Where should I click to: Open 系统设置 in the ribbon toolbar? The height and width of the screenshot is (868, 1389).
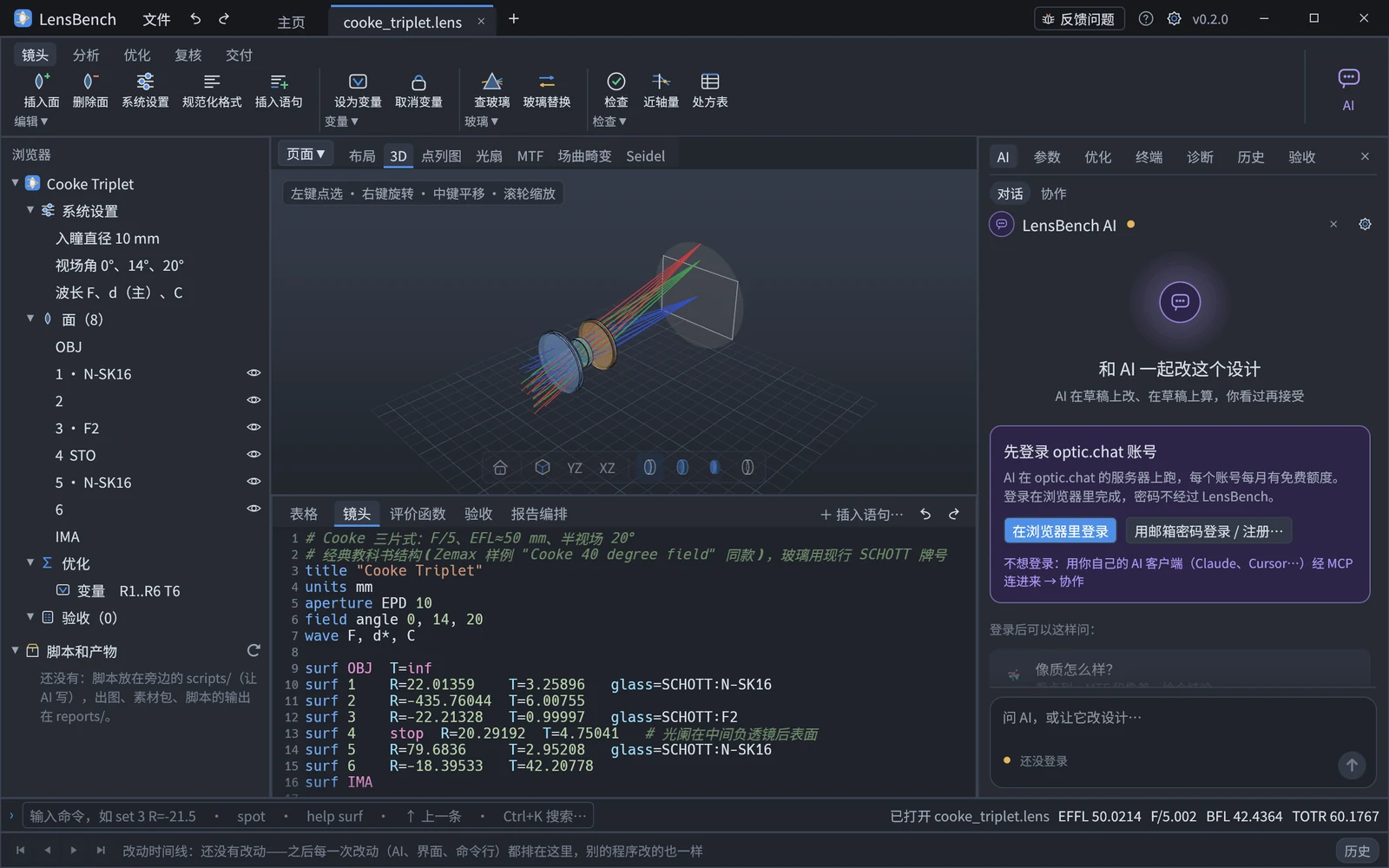coord(145,90)
